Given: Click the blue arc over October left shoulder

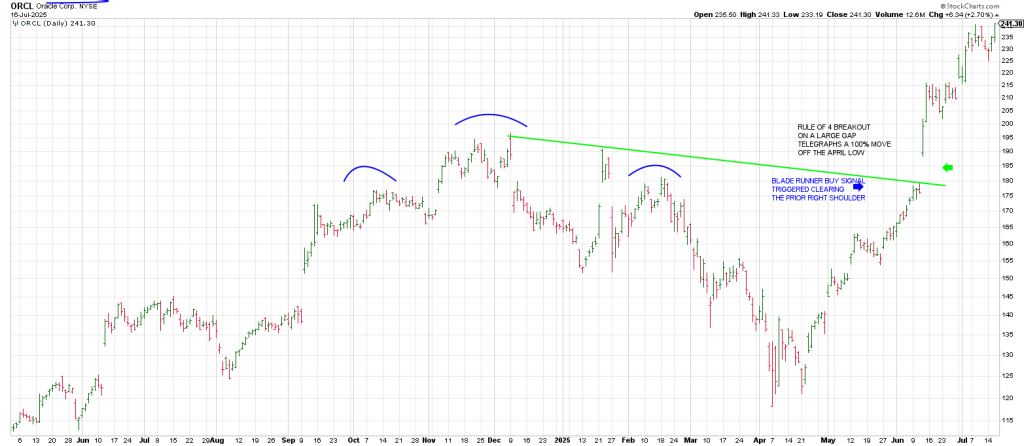Looking at the screenshot, I should point(369,169).
